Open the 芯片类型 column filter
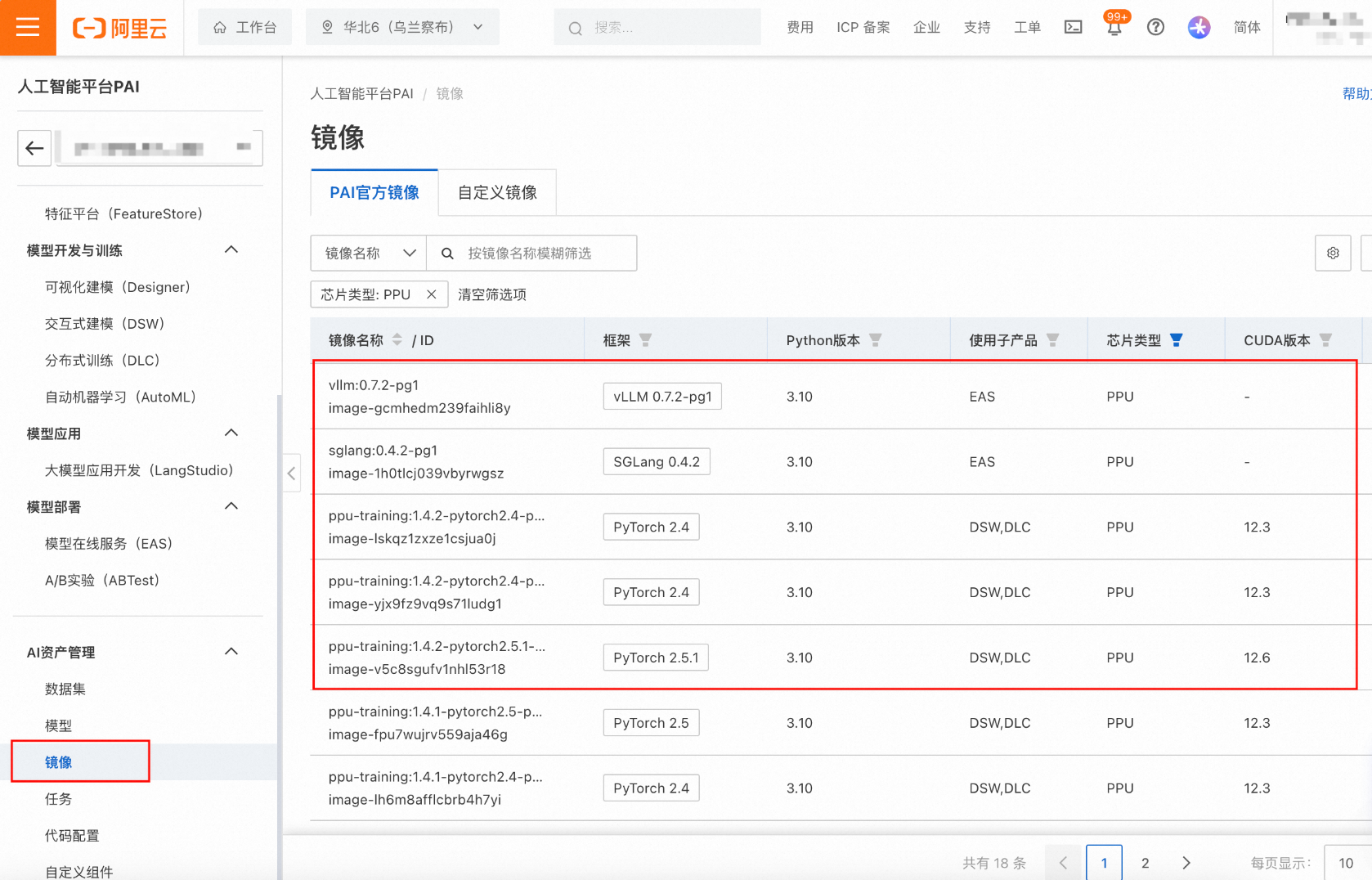1372x880 pixels. click(1176, 340)
